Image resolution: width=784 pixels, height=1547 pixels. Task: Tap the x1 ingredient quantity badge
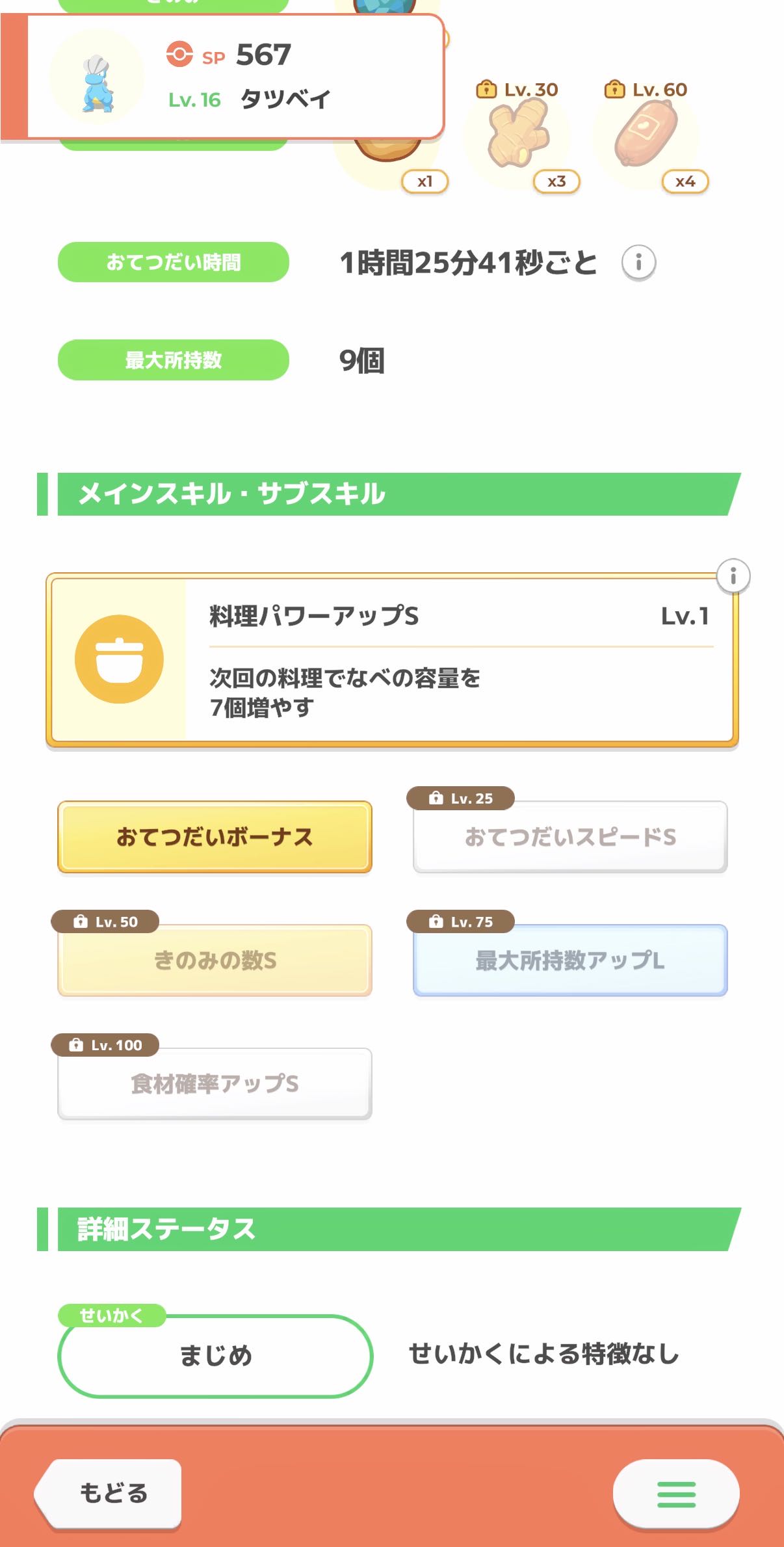[425, 181]
